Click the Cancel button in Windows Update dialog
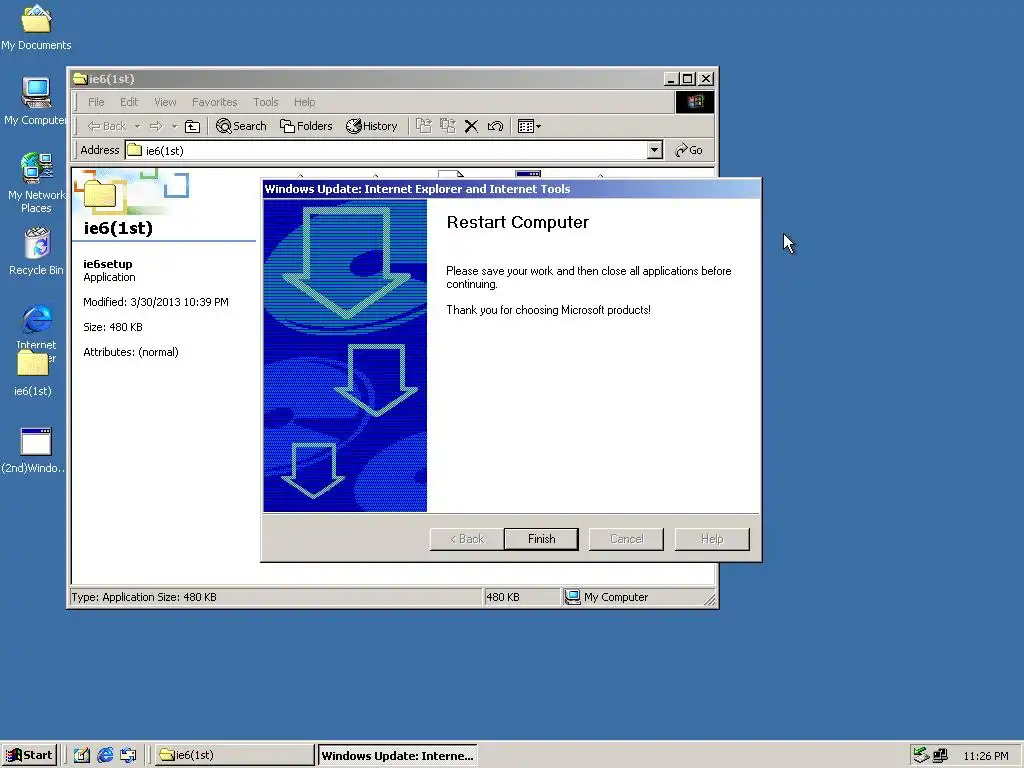This screenshot has width=1024, height=768. (626, 539)
